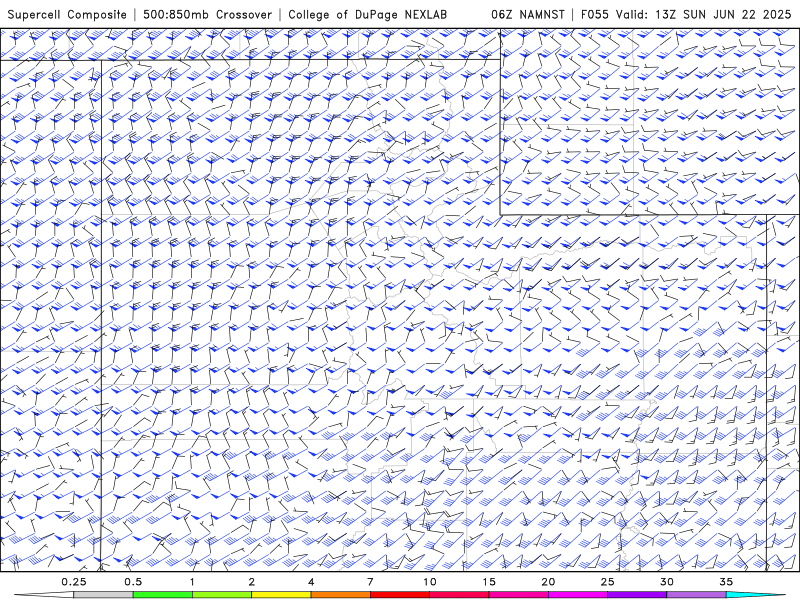Click the legend value '30'
Image resolution: width=800 pixels, height=600 pixels.
tap(666, 582)
